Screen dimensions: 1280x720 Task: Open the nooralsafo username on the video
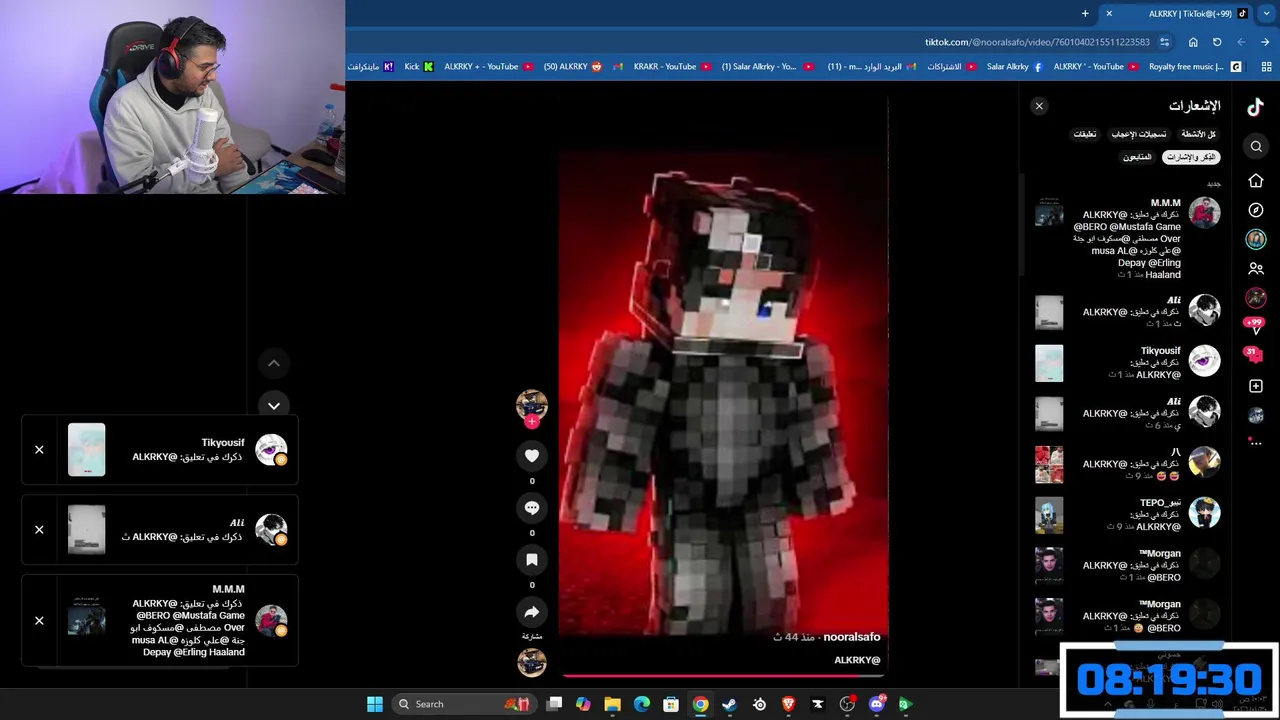[852, 637]
